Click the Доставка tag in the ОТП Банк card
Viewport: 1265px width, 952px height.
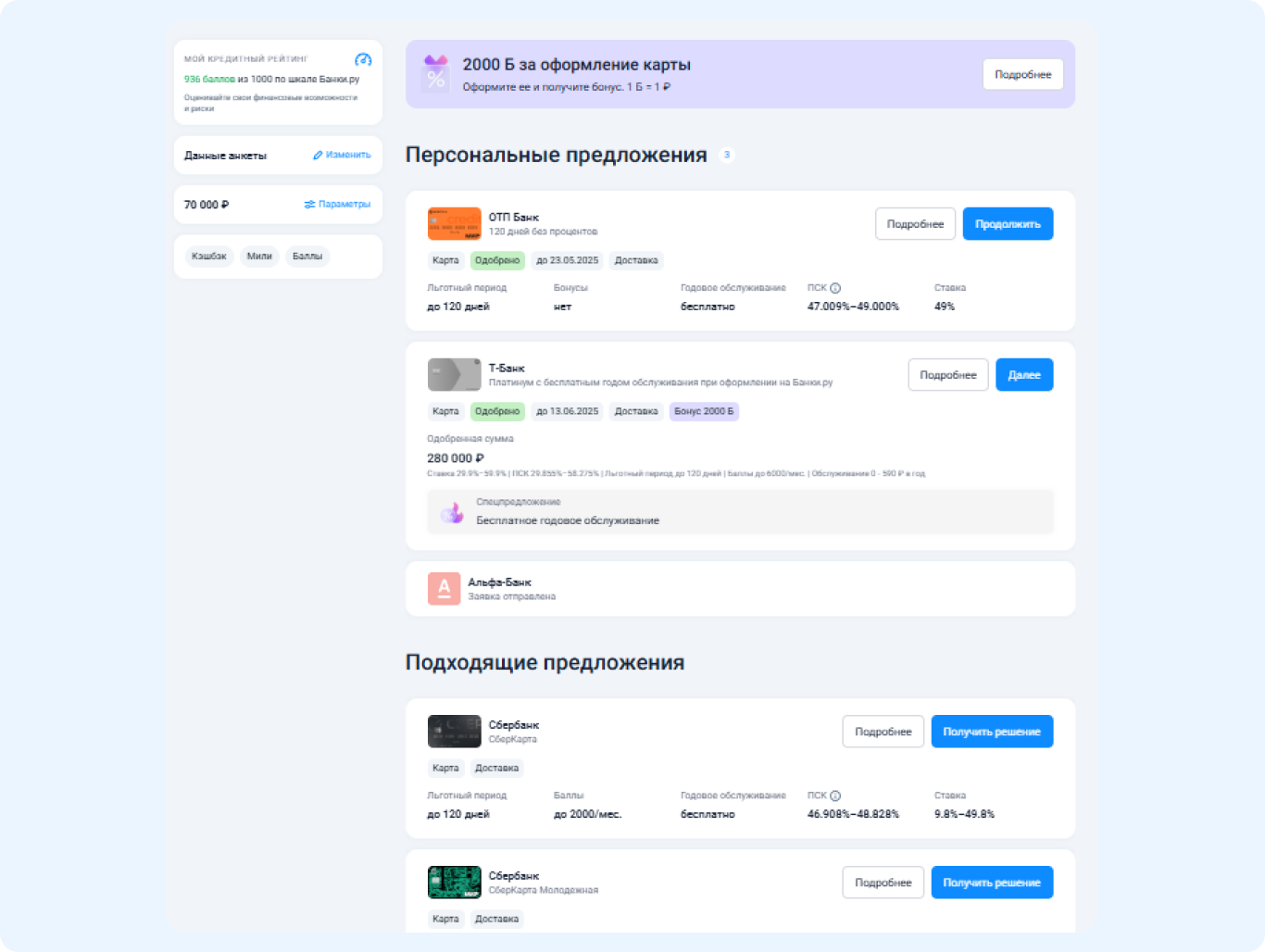pyautogui.click(x=636, y=260)
